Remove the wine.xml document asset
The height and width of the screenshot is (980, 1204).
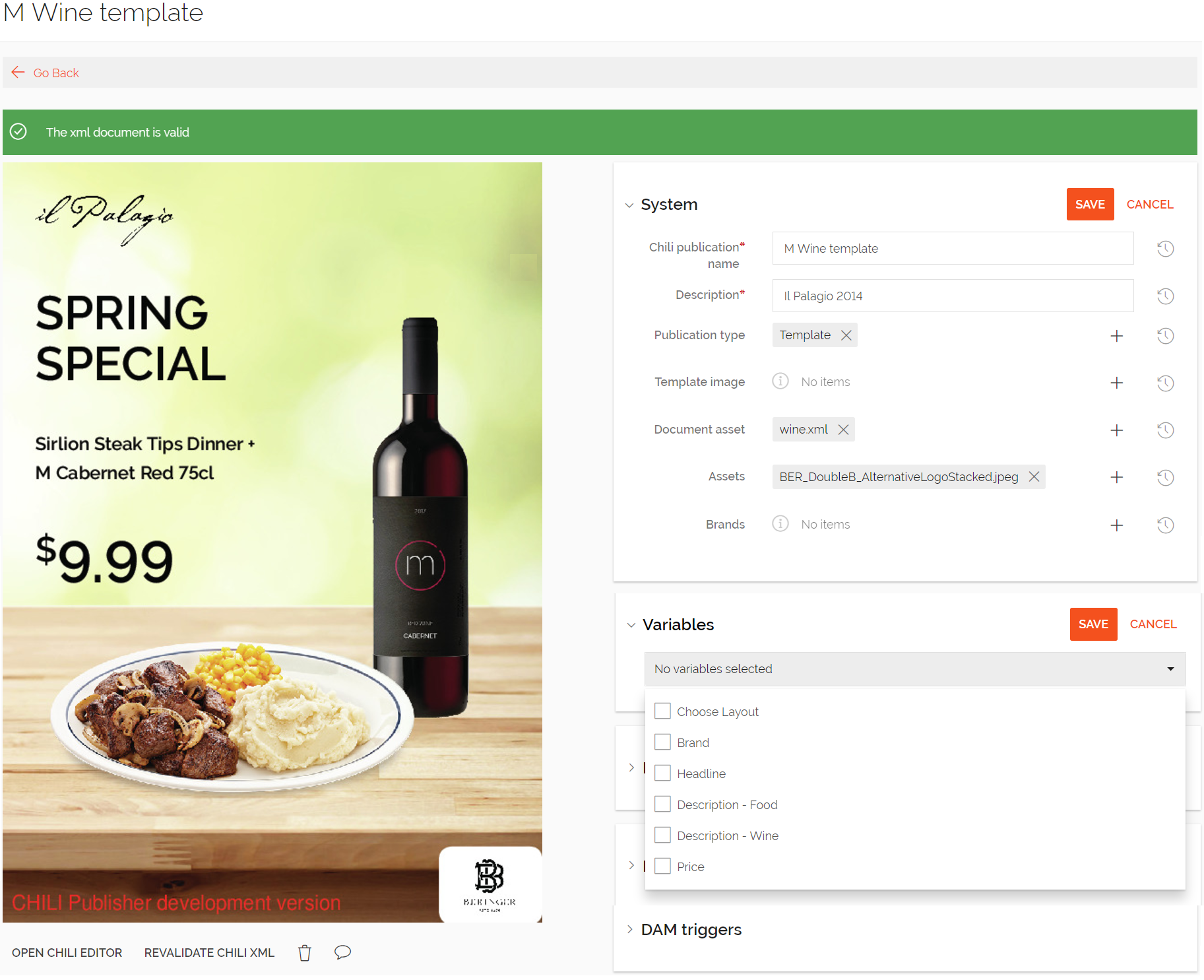coord(843,430)
